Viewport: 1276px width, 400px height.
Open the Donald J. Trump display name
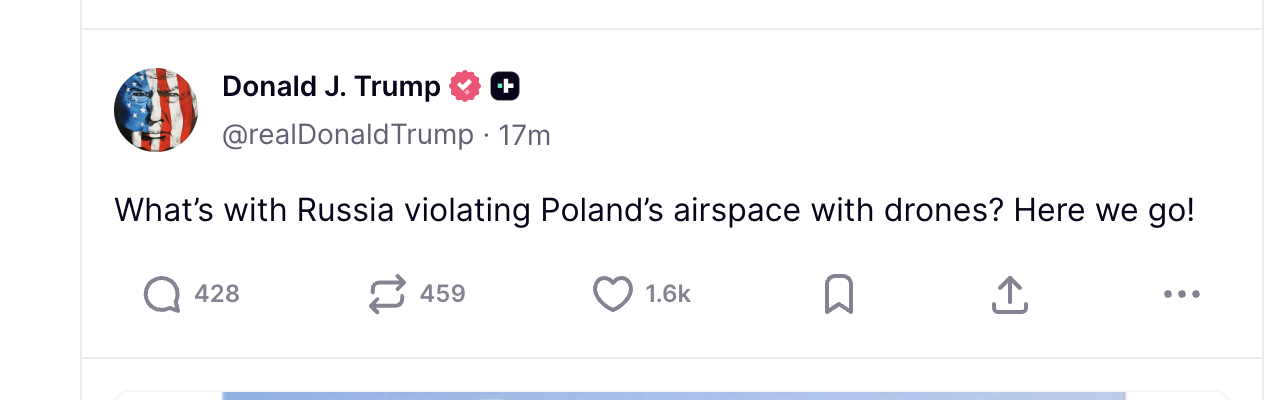(x=331, y=87)
